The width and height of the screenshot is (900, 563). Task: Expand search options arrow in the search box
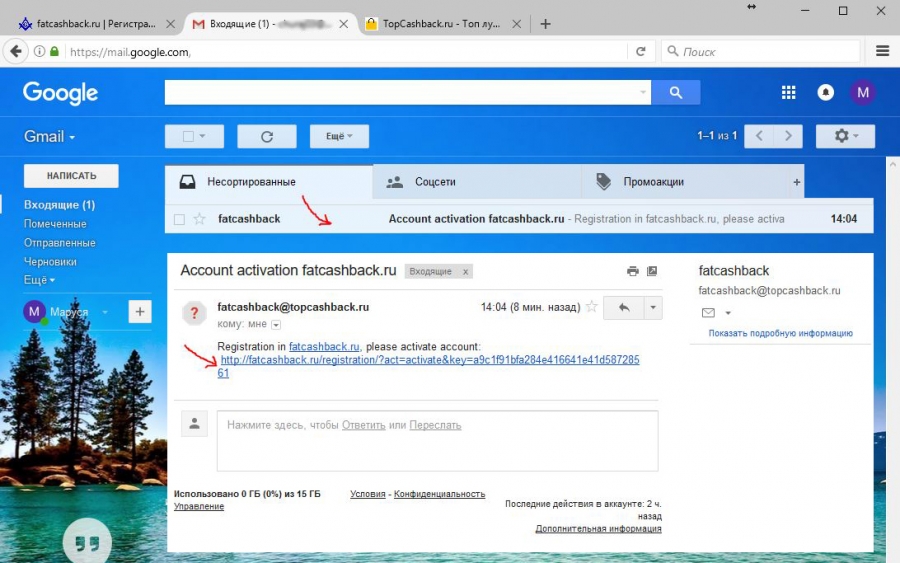642,92
